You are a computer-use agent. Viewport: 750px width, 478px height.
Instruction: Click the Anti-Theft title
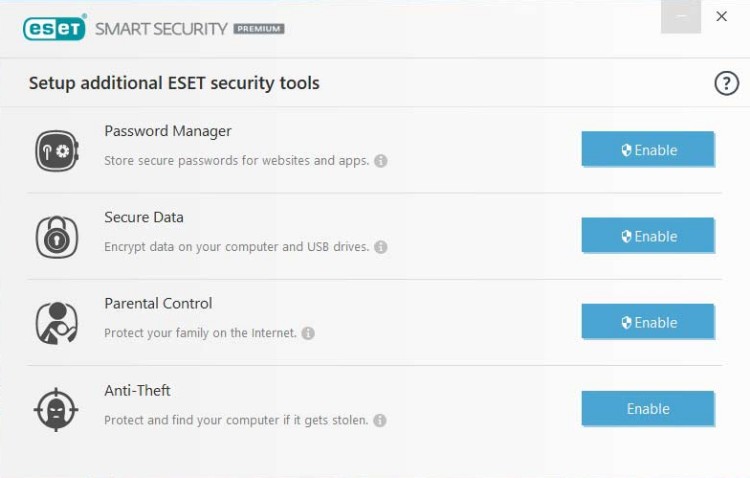pos(137,390)
